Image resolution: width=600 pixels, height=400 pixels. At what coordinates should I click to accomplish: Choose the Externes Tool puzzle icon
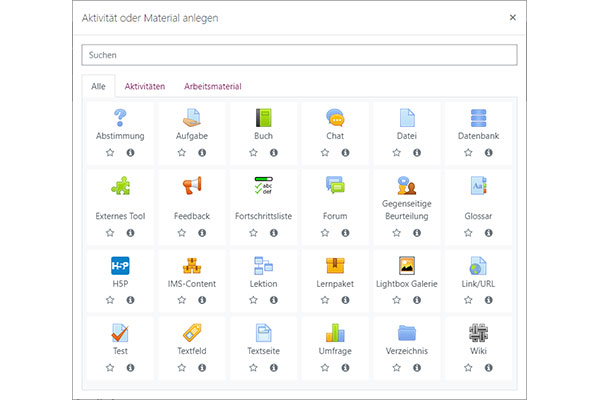[120, 185]
